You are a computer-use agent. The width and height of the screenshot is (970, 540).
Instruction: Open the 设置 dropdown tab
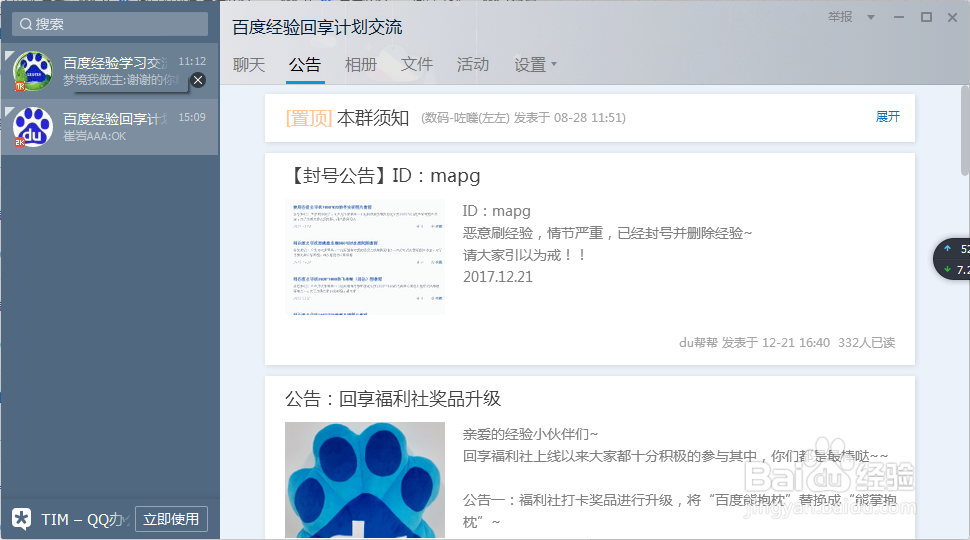point(535,64)
